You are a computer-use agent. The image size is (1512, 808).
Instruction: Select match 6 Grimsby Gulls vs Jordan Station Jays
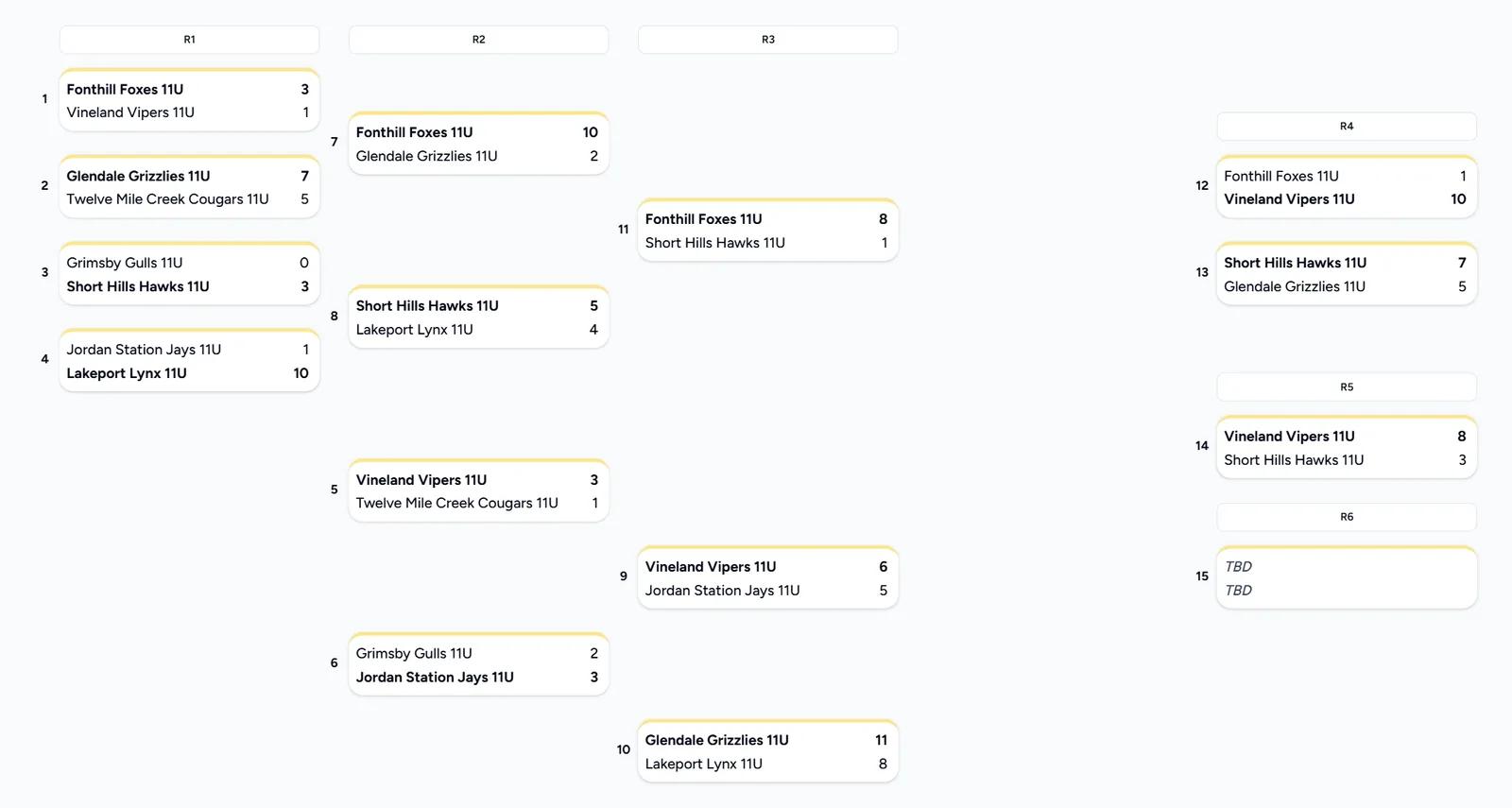pyautogui.click(x=478, y=665)
